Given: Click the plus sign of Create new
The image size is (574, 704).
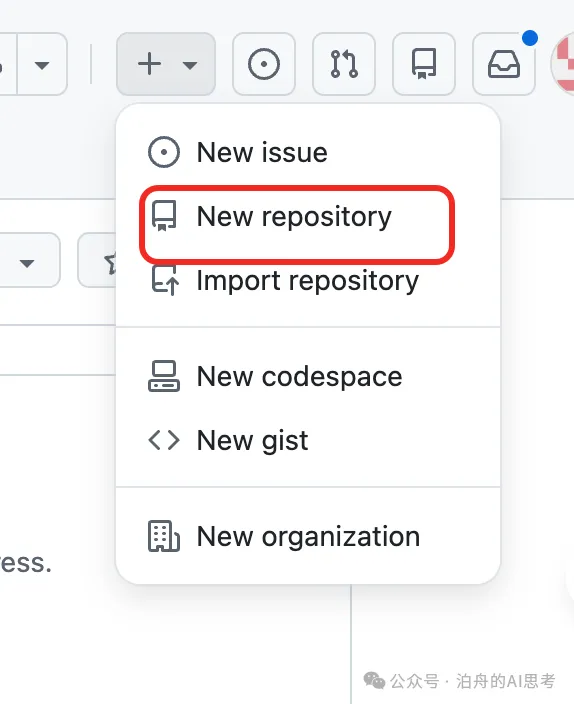Looking at the screenshot, I should click(x=150, y=64).
